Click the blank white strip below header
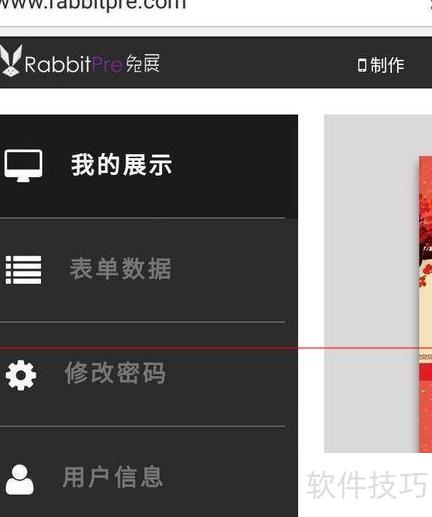 (216, 101)
